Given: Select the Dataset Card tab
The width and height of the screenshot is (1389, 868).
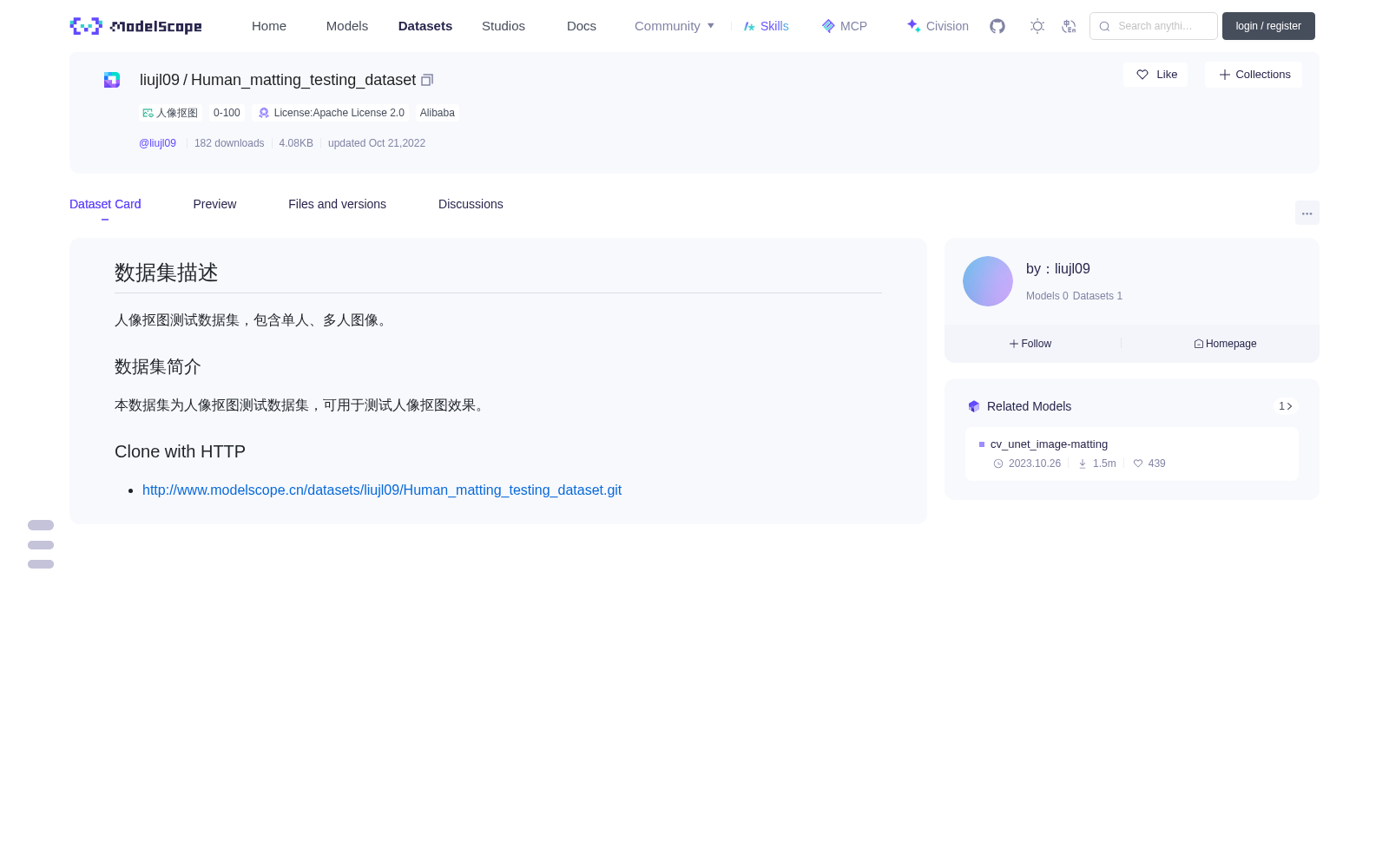Looking at the screenshot, I should tap(105, 204).
